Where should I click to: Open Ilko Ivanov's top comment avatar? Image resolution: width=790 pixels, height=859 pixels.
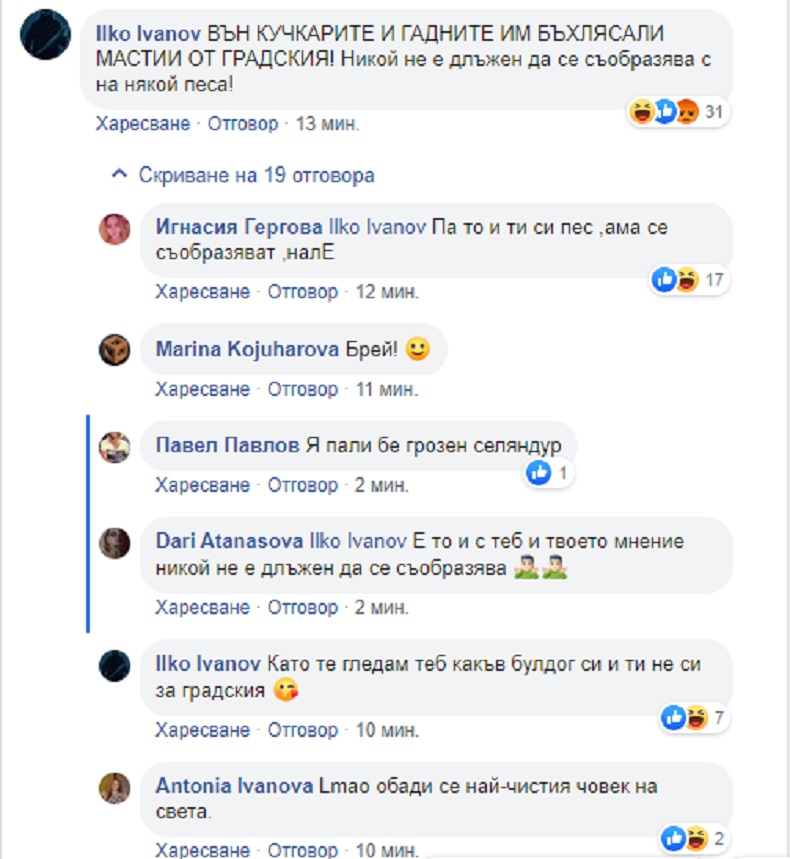(x=45, y=34)
